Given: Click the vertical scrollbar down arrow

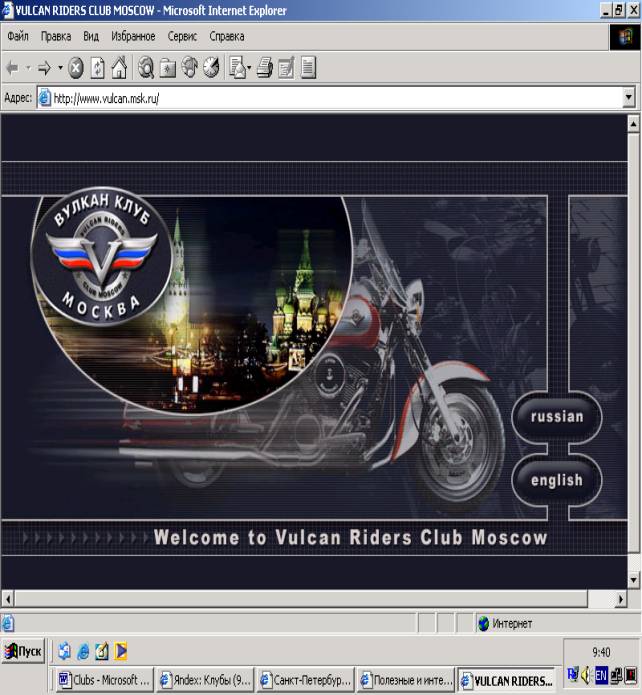Looking at the screenshot, I should point(634,579).
